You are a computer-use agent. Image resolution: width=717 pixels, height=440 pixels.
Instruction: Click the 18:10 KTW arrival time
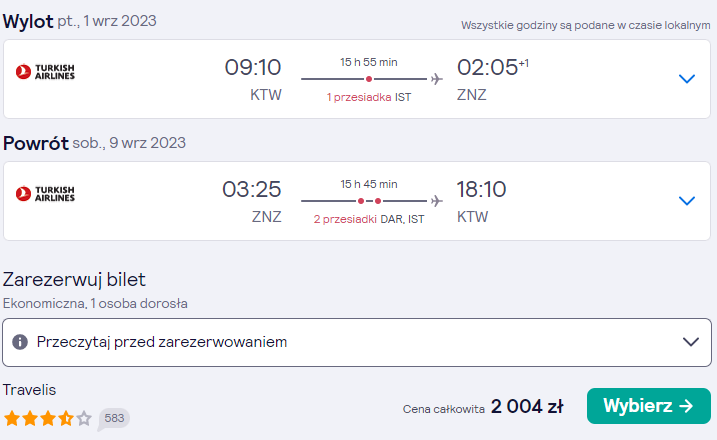[x=482, y=202]
